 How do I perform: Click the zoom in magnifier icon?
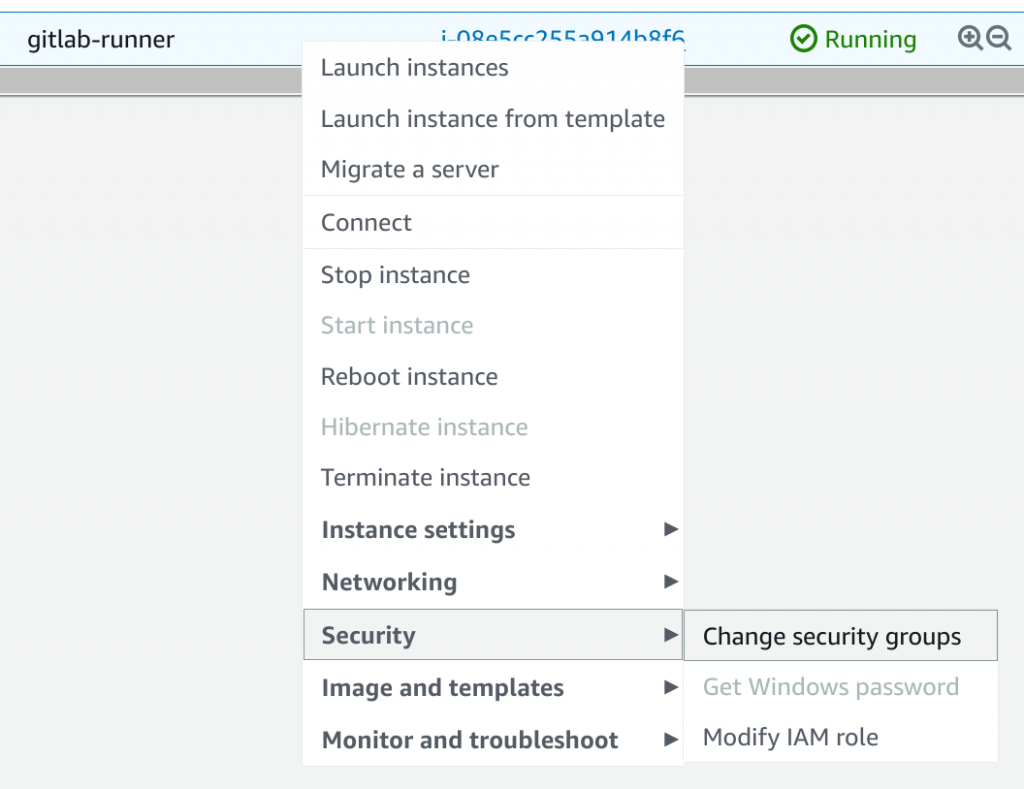pos(970,38)
